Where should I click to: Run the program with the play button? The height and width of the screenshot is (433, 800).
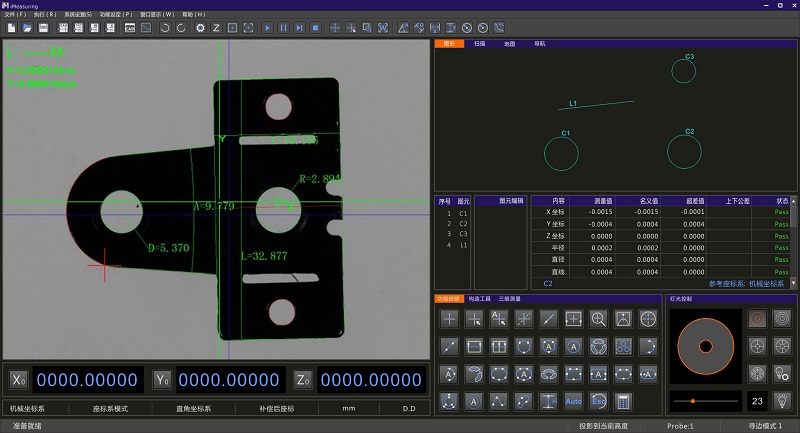(267, 28)
